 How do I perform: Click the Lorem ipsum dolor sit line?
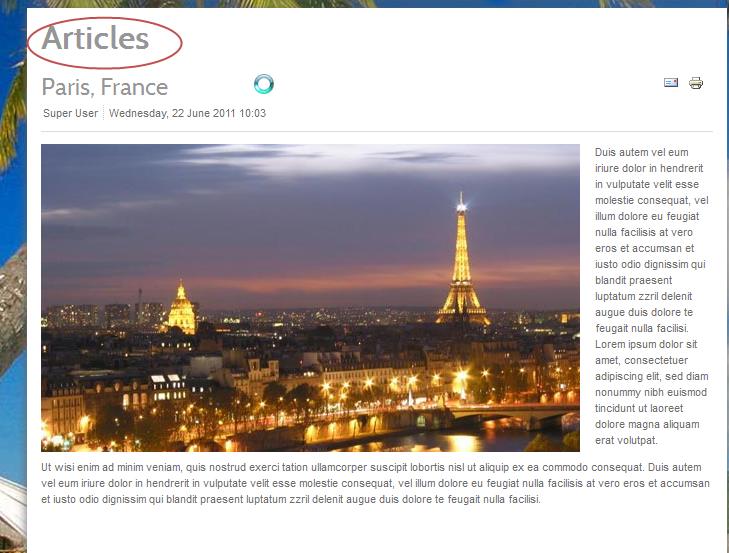[646, 345]
